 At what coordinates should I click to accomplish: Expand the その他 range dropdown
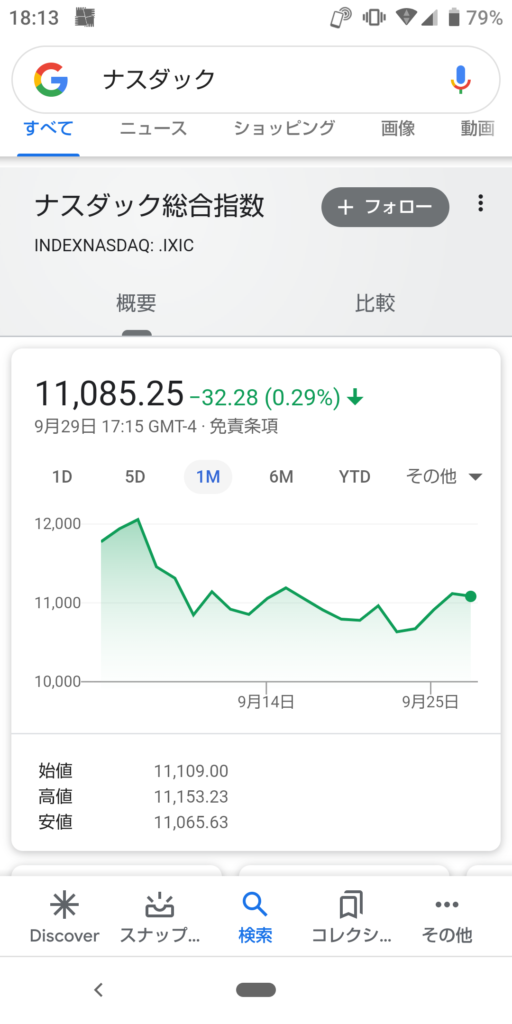[444, 477]
